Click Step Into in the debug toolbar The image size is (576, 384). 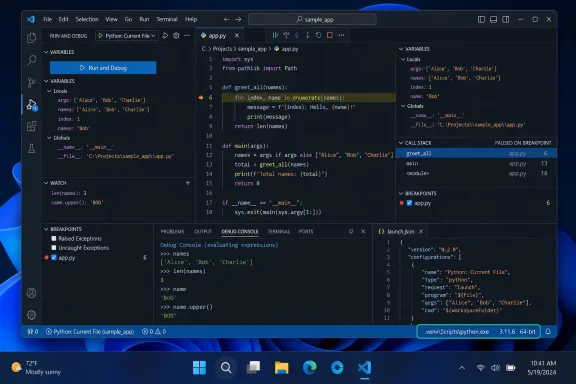tap(297, 35)
